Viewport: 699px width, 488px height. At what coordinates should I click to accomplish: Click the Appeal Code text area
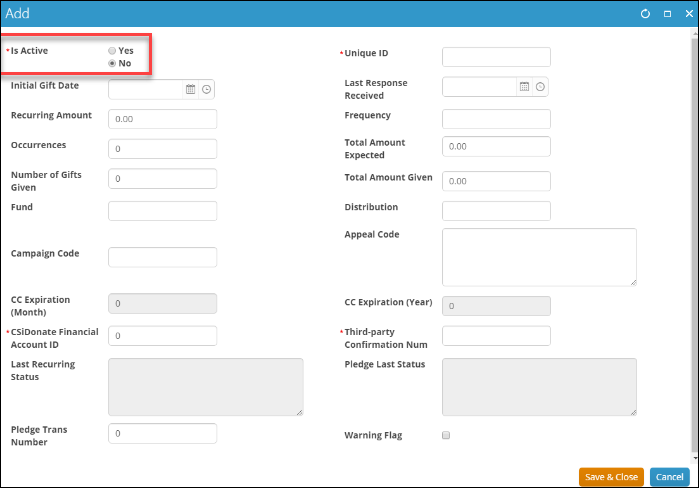click(x=539, y=257)
